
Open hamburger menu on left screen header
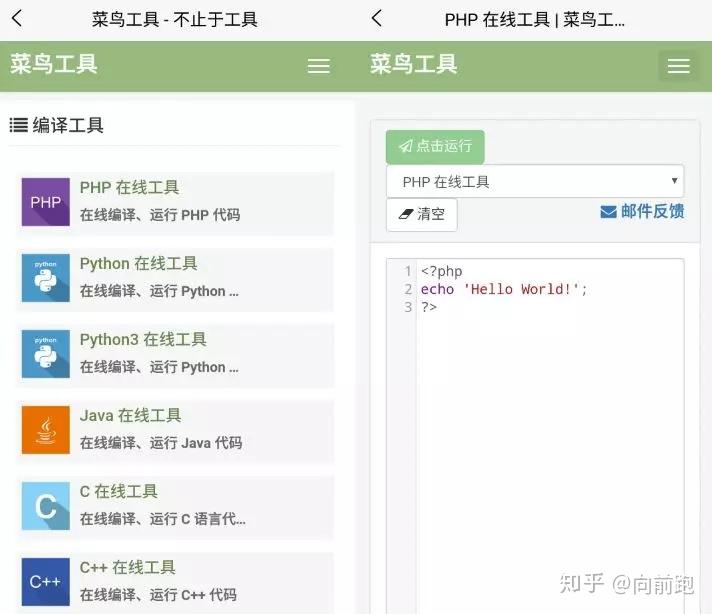click(319, 66)
